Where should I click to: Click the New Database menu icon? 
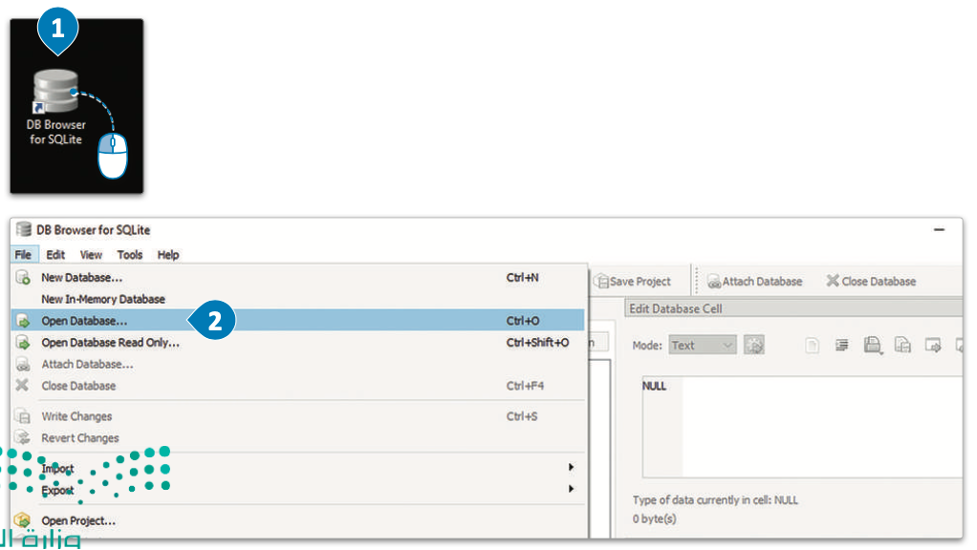tap(23, 278)
